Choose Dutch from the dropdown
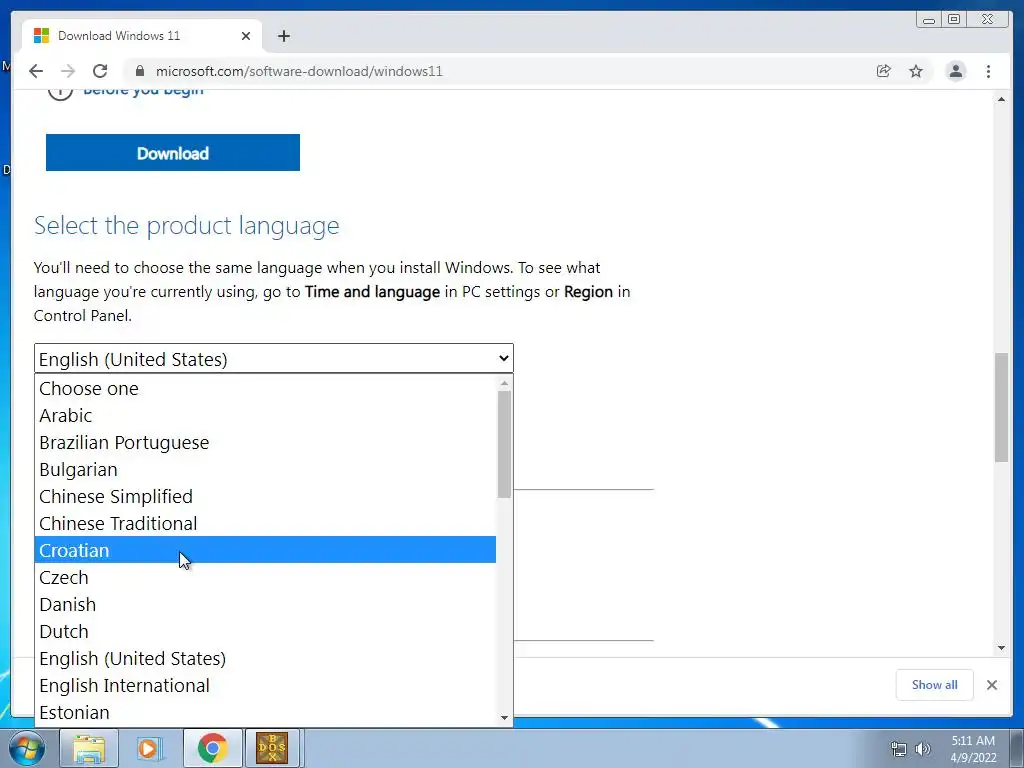Screen dimensions: 1024x768 [265, 631]
